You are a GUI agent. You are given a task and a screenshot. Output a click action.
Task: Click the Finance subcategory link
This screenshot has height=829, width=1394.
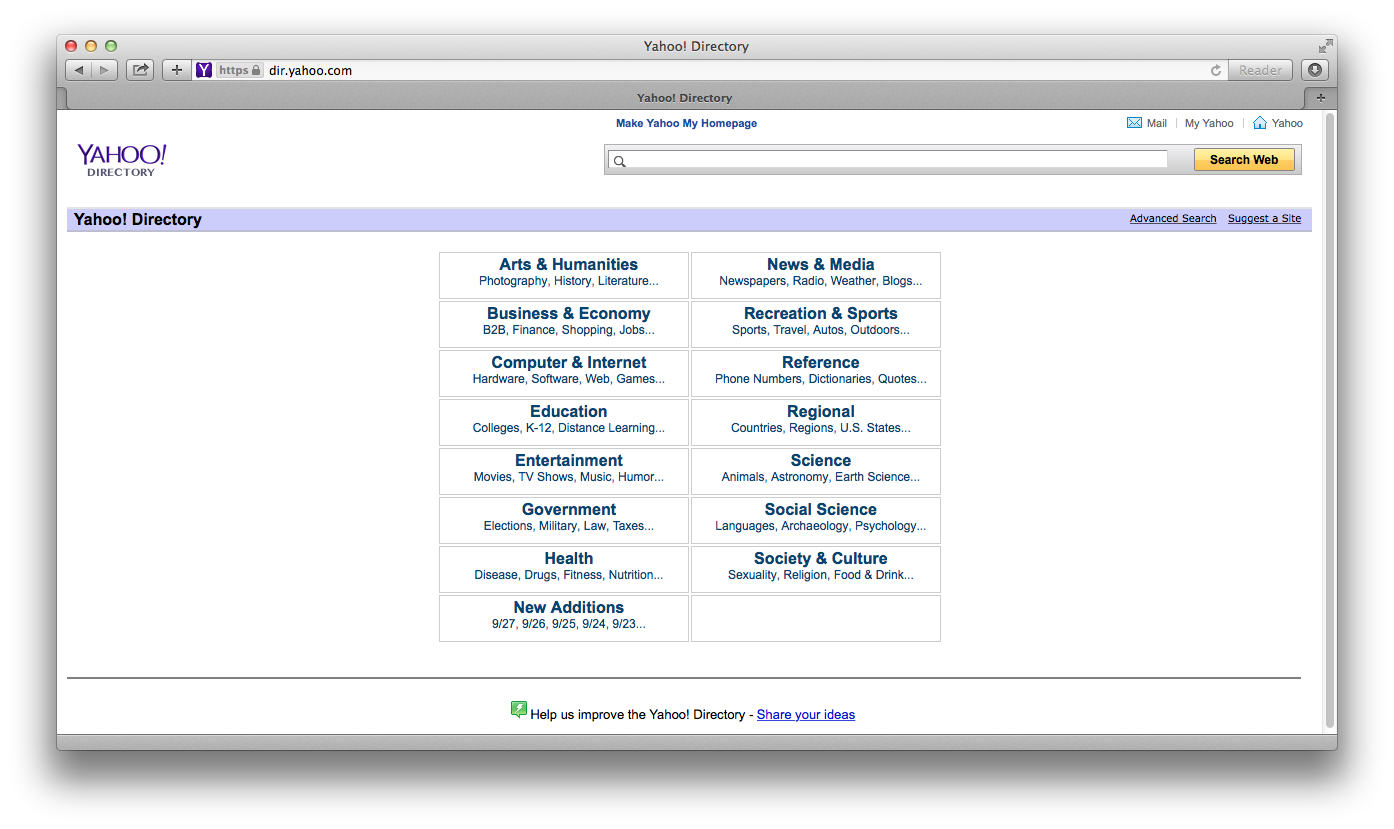pos(533,330)
